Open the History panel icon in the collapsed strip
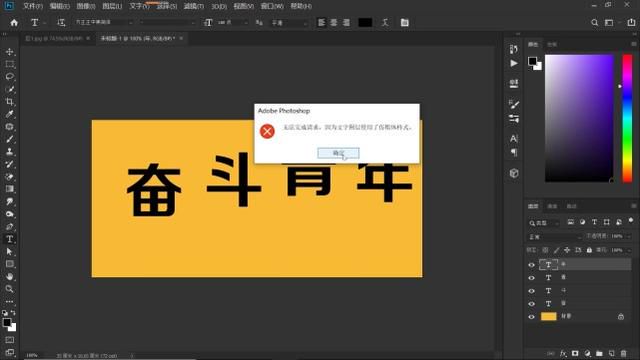 coord(514,49)
